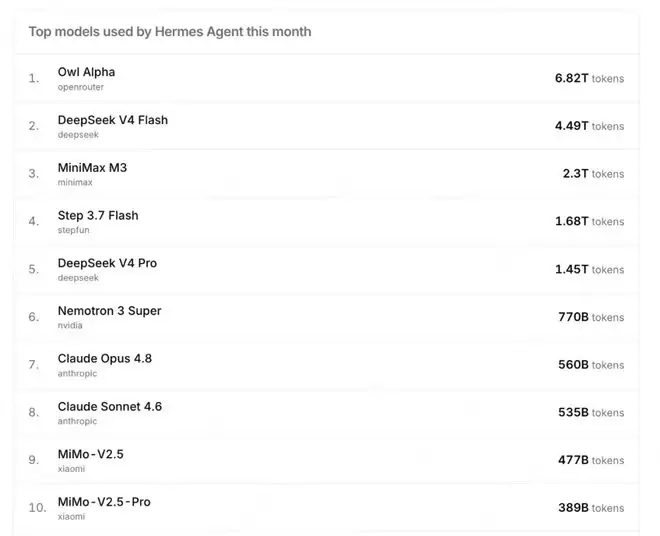Click the Top models used heading

pyautogui.click(x=170, y=32)
